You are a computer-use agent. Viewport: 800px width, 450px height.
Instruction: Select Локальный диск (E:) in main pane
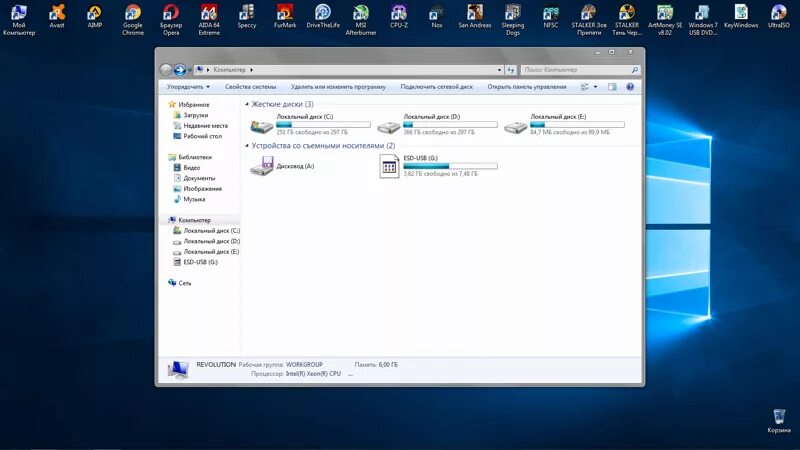[564, 124]
